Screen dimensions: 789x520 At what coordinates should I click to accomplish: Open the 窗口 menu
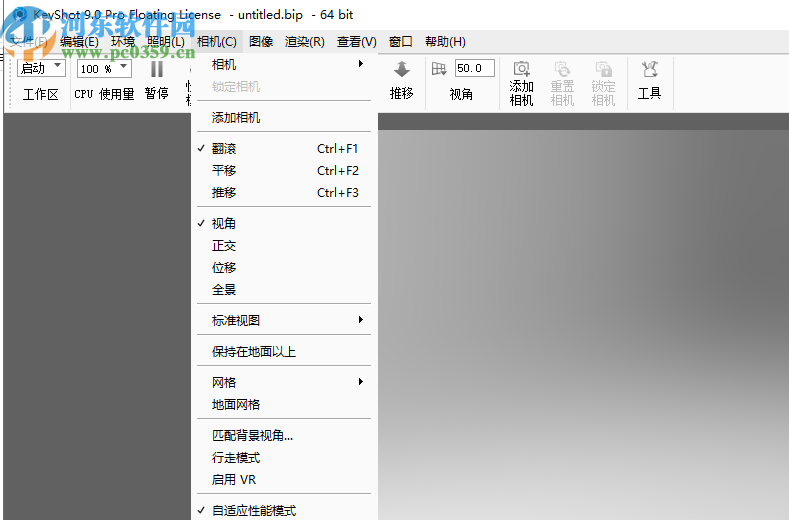[401, 42]
